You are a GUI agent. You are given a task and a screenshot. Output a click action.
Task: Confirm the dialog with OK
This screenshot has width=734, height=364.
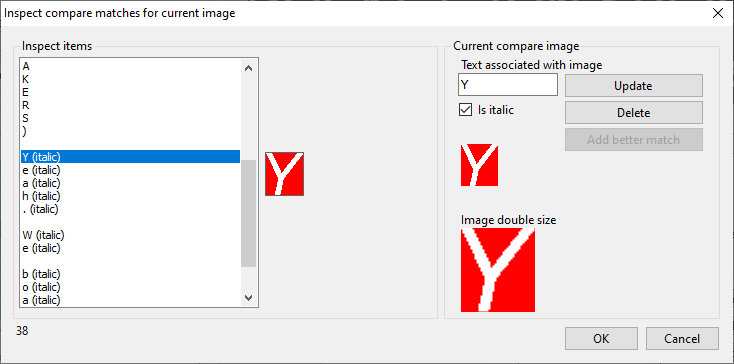tap(601, 338)
